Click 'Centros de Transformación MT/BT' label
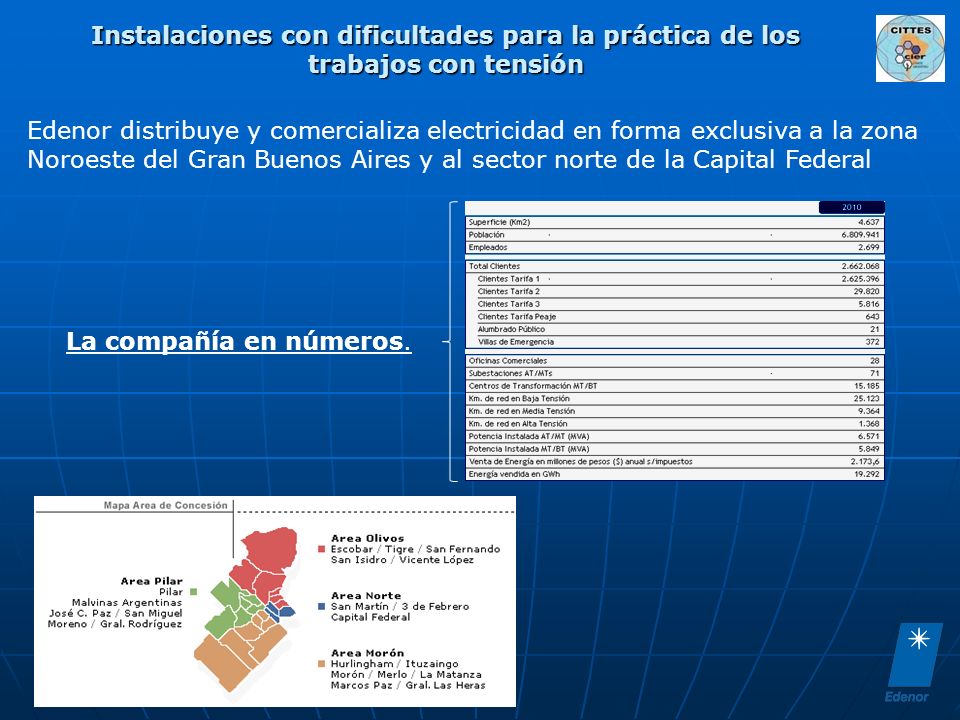This screenshot has width=960, height=720. click(x=533, y=386)
